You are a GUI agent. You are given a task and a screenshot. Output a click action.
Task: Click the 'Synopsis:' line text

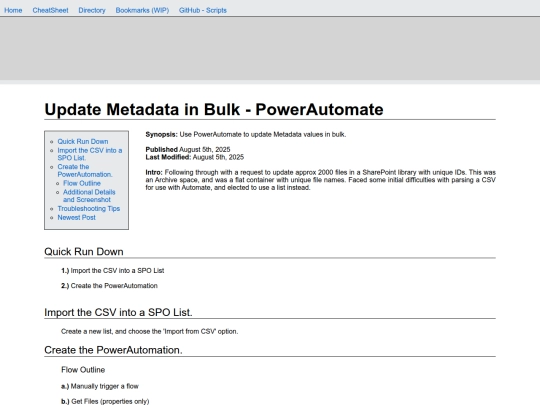246,134
